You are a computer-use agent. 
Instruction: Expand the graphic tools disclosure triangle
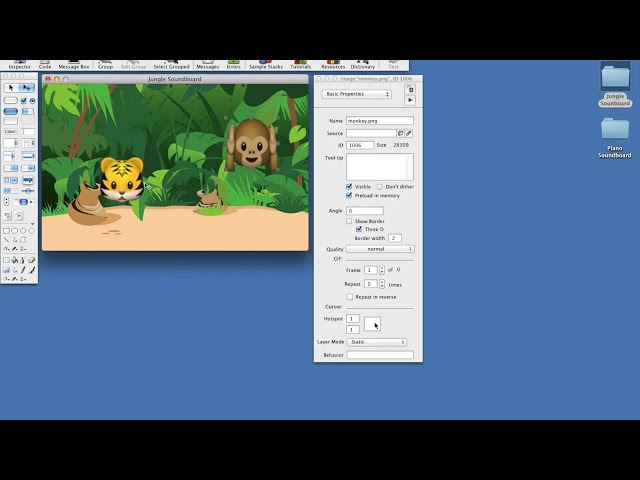coord(33,224)
